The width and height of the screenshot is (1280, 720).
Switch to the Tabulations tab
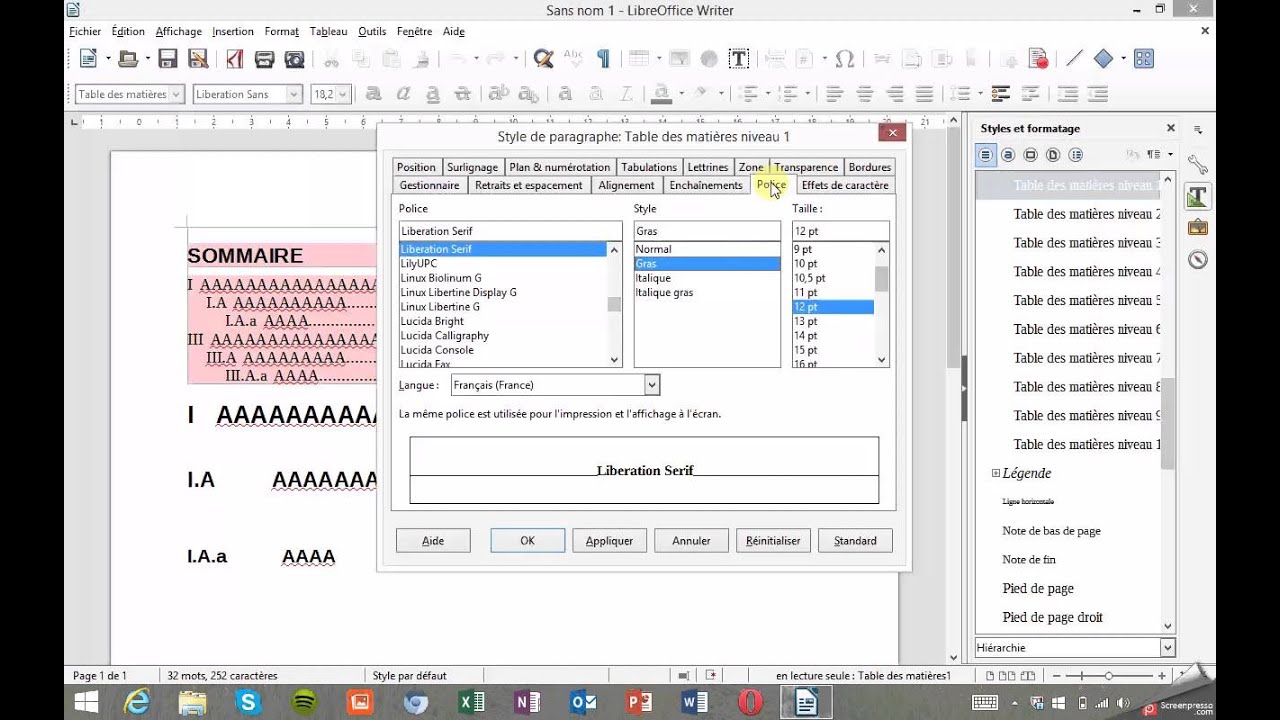648,167
